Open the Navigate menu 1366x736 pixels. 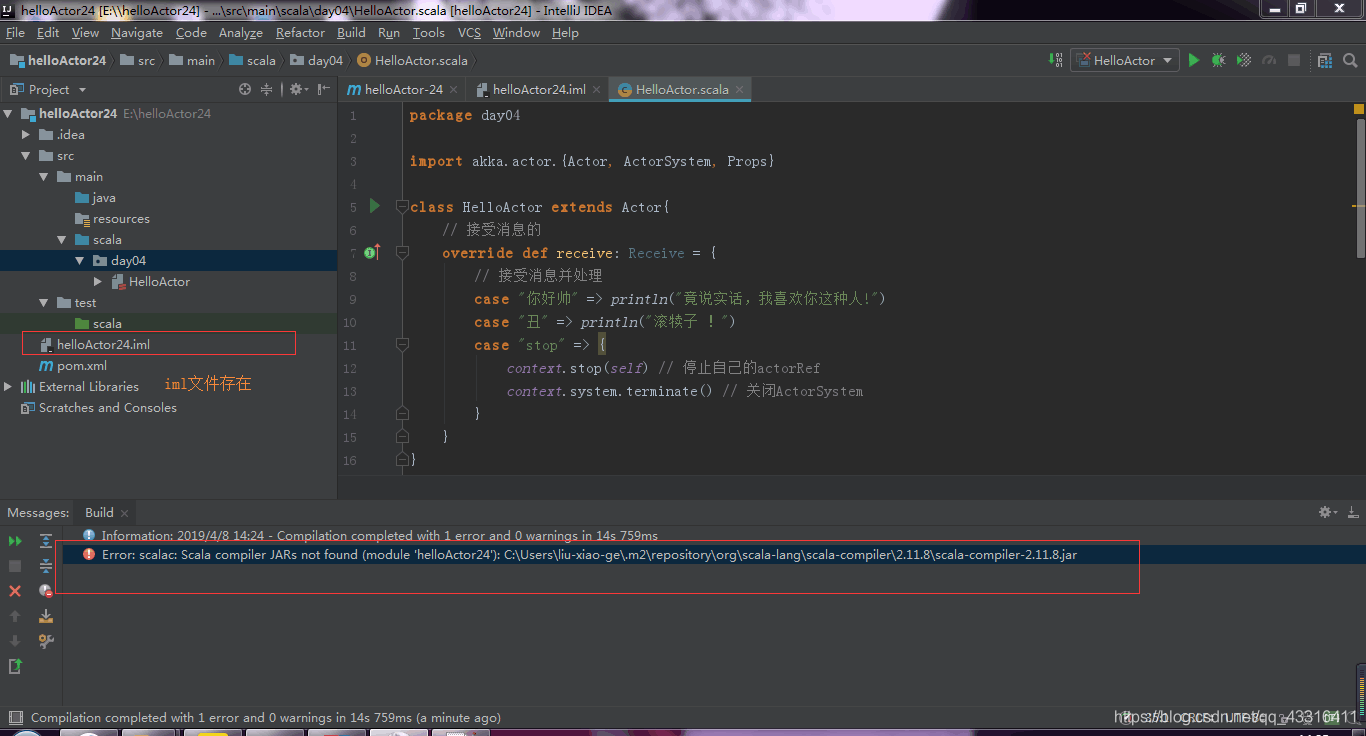[136, 33]
